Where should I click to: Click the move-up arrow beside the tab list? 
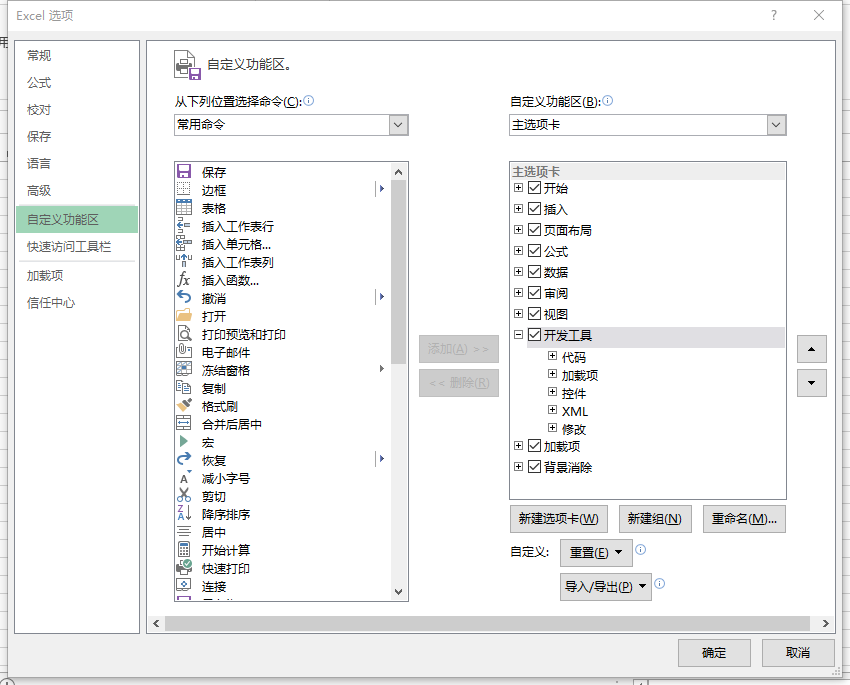pos(811,349)
